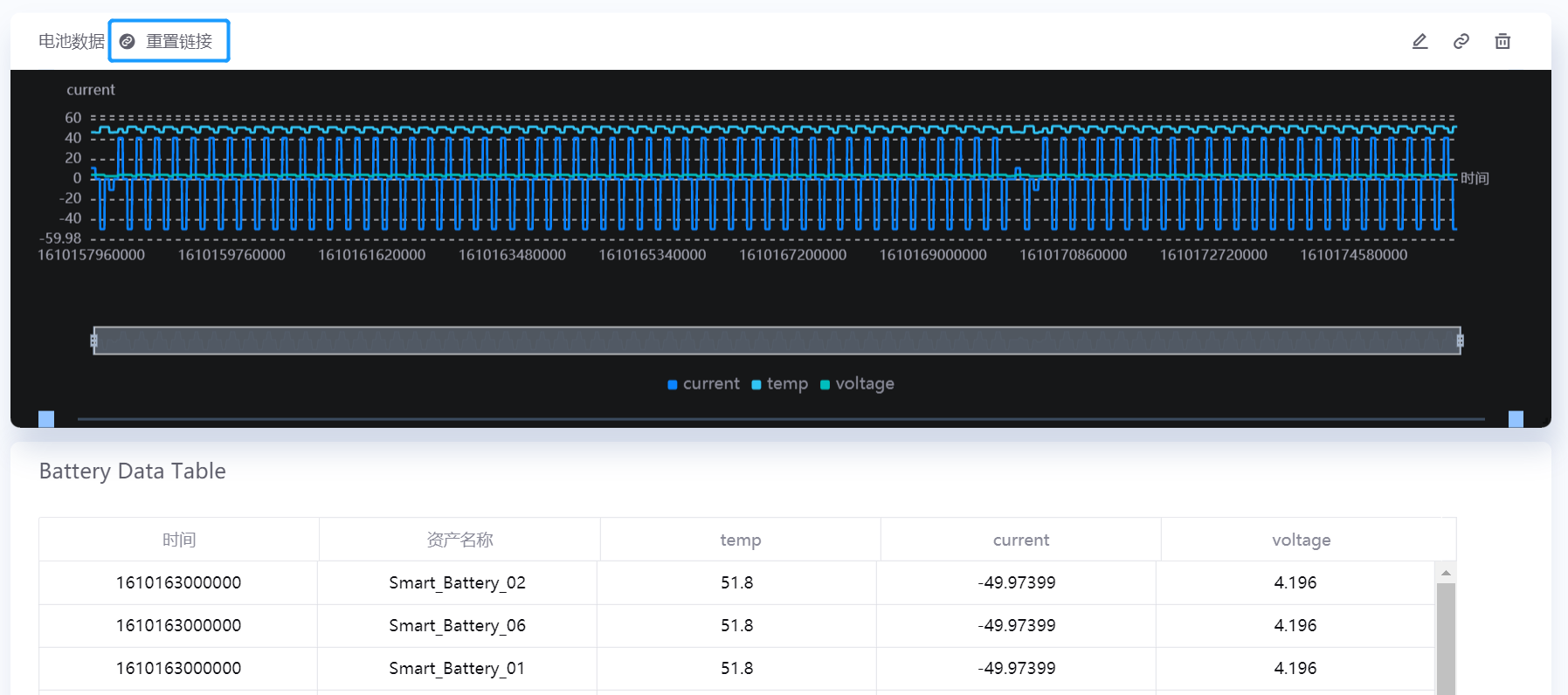Toggle the temp series in chart legend

tap(779, 384)
